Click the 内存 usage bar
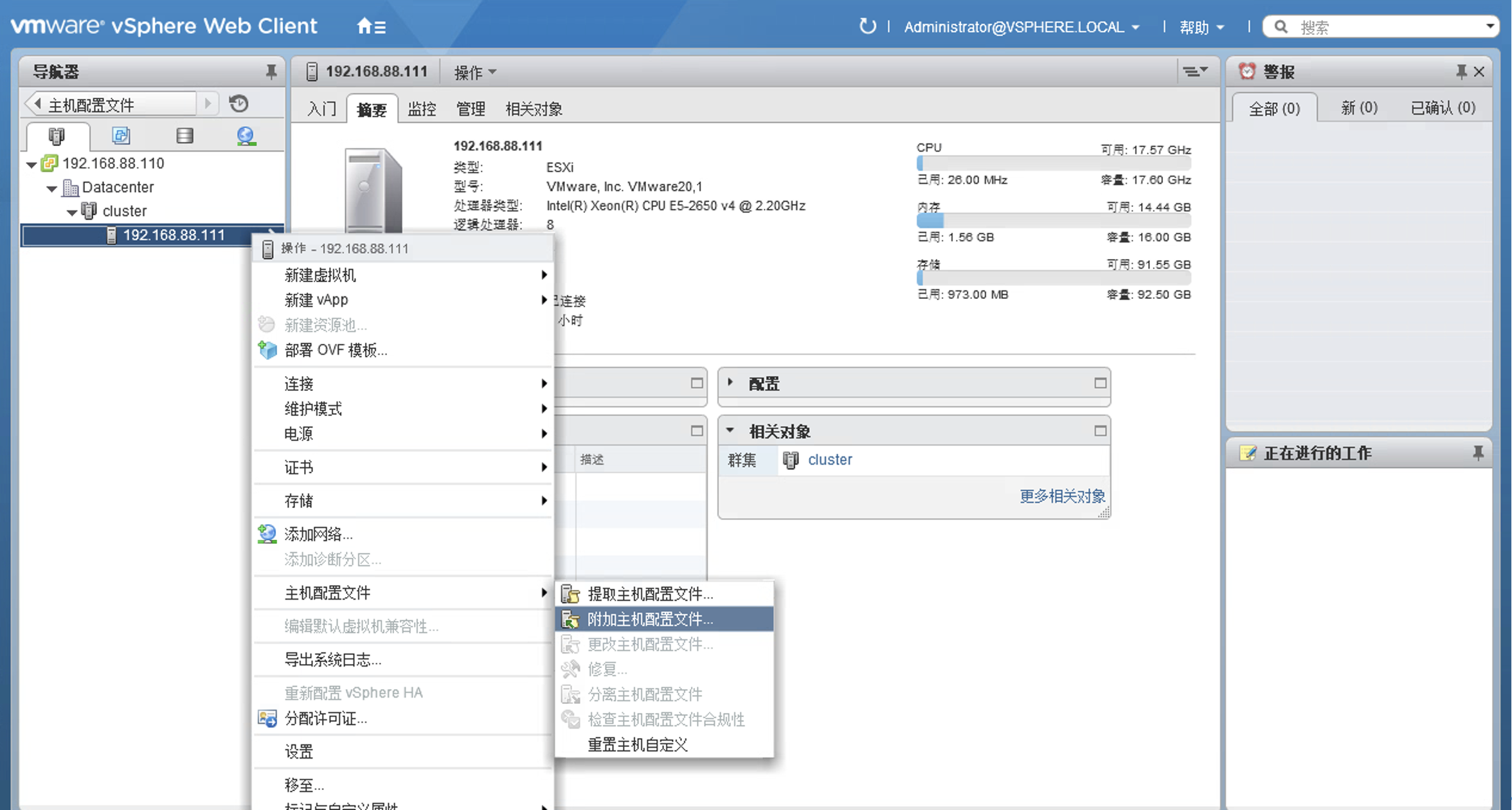 pos(1054,222)
